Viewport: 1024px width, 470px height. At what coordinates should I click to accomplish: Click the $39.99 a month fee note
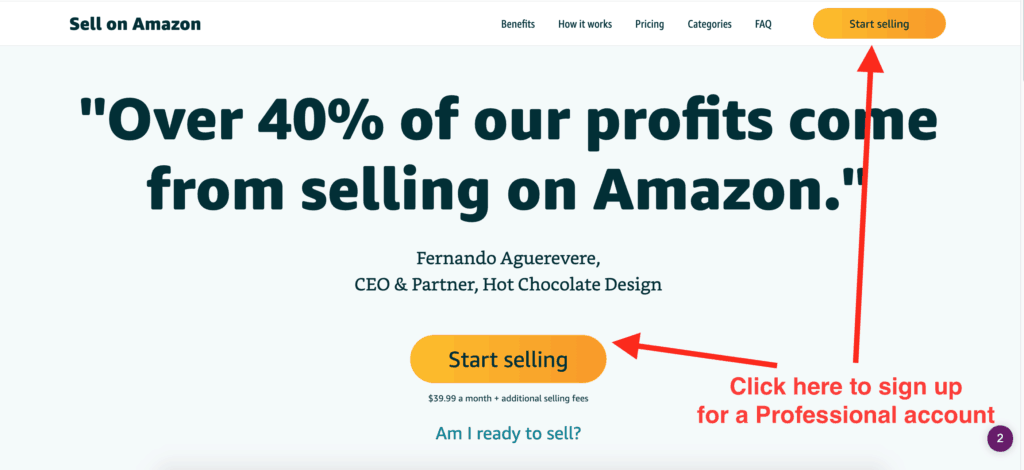508,398
